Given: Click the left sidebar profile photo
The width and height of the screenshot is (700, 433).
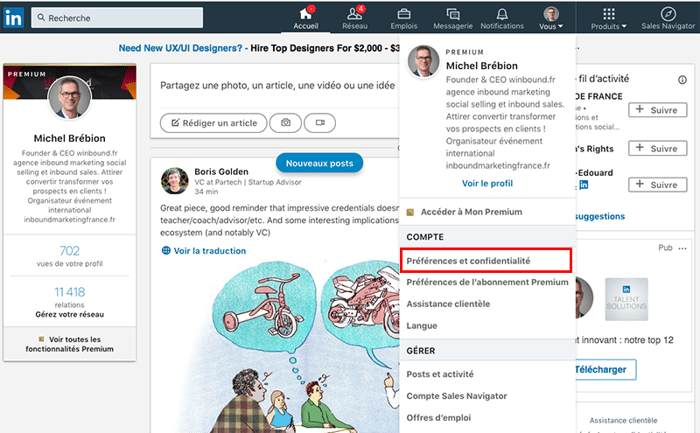Looking at the screenshot, I should pyautogui.click(x=70, y=98).
